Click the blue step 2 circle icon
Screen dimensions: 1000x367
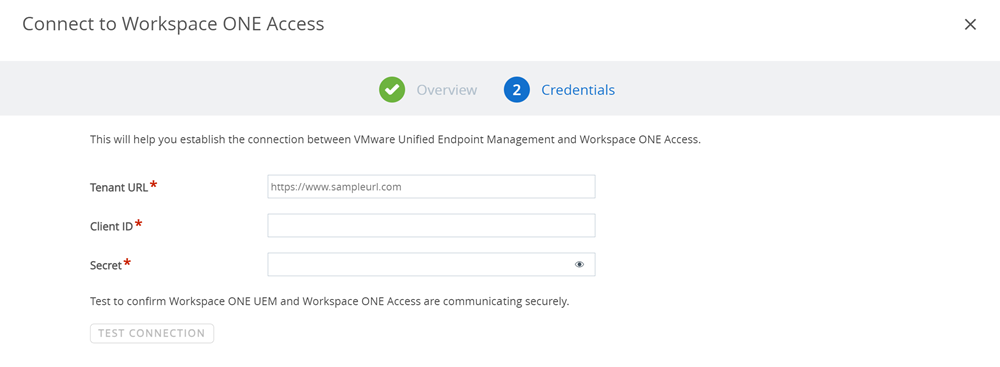517,90
